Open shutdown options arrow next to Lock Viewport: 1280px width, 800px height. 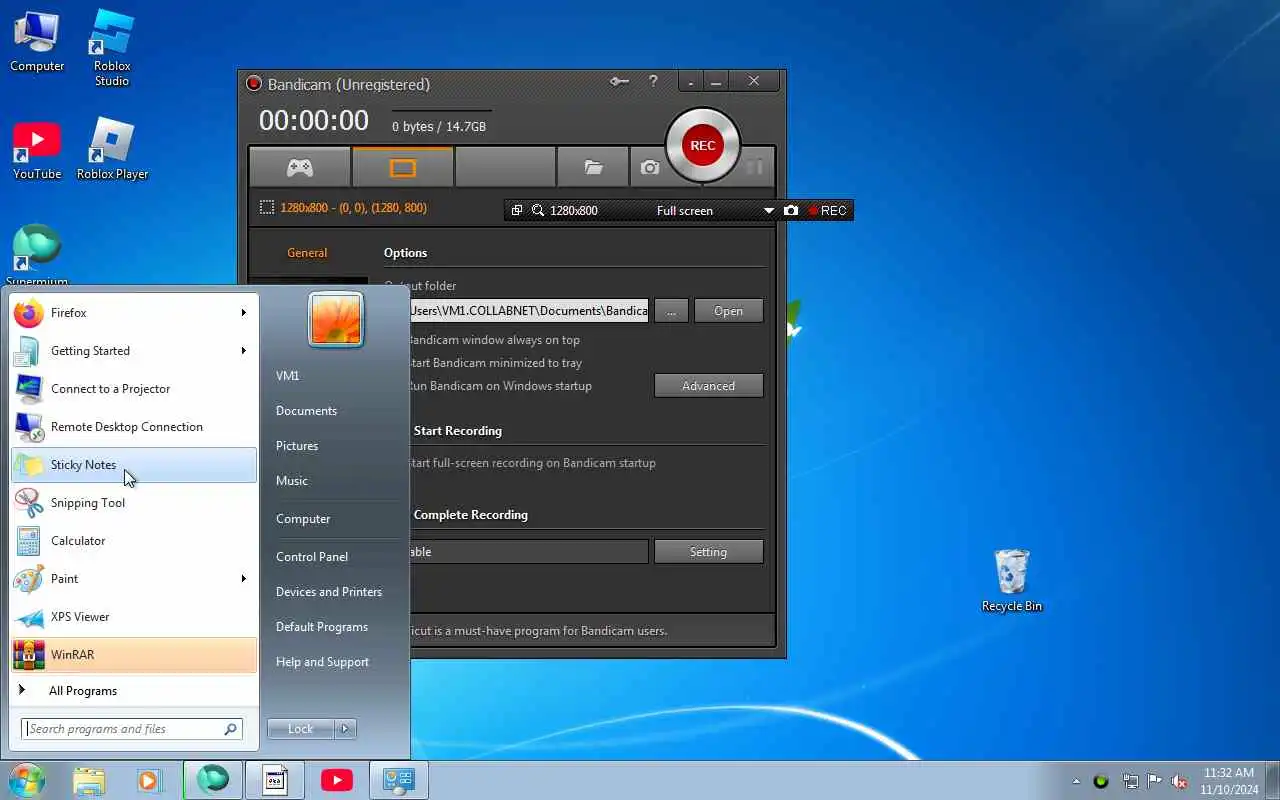click(345, 729)
